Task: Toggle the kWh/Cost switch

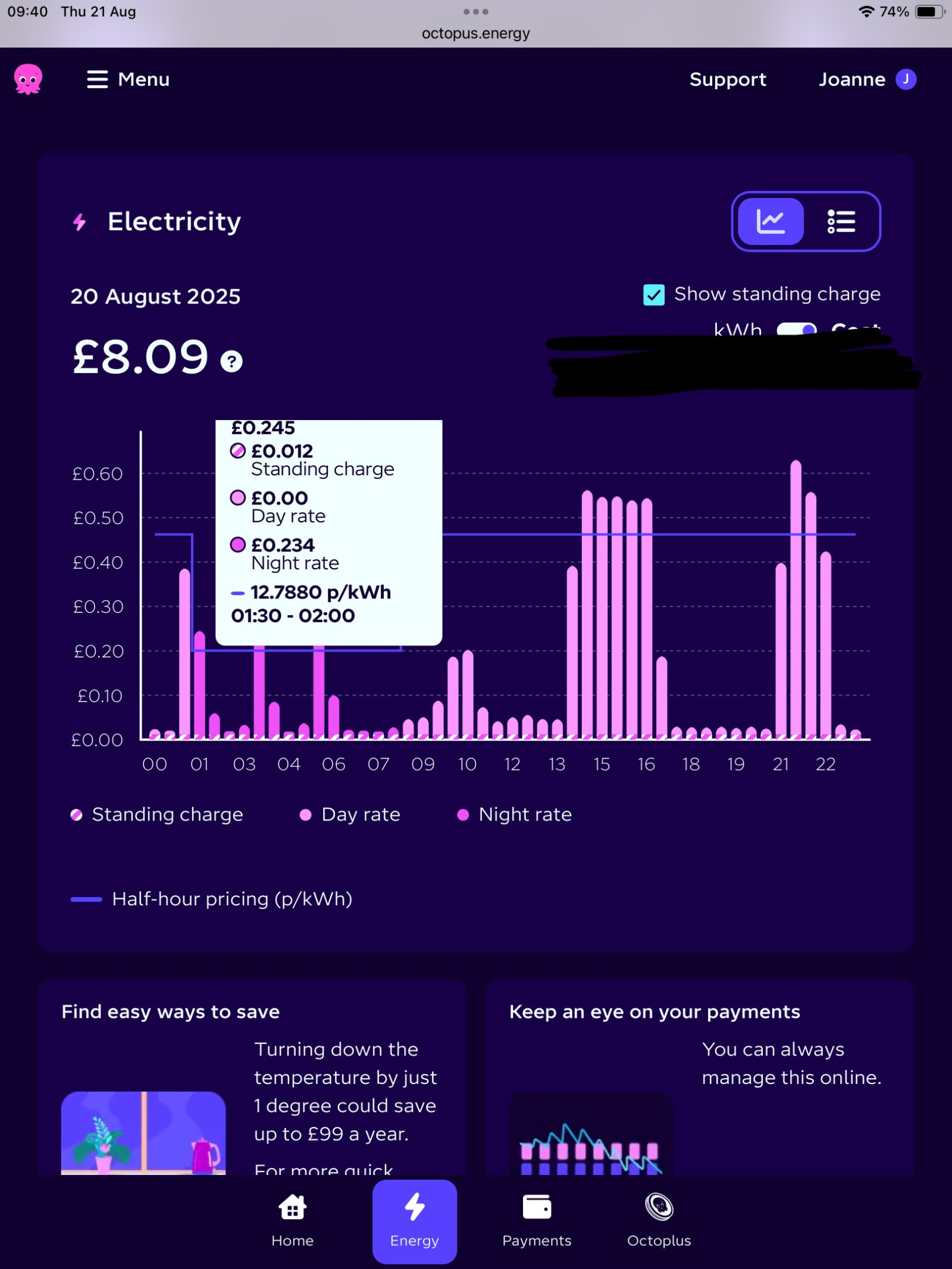Action: [797, 329]
